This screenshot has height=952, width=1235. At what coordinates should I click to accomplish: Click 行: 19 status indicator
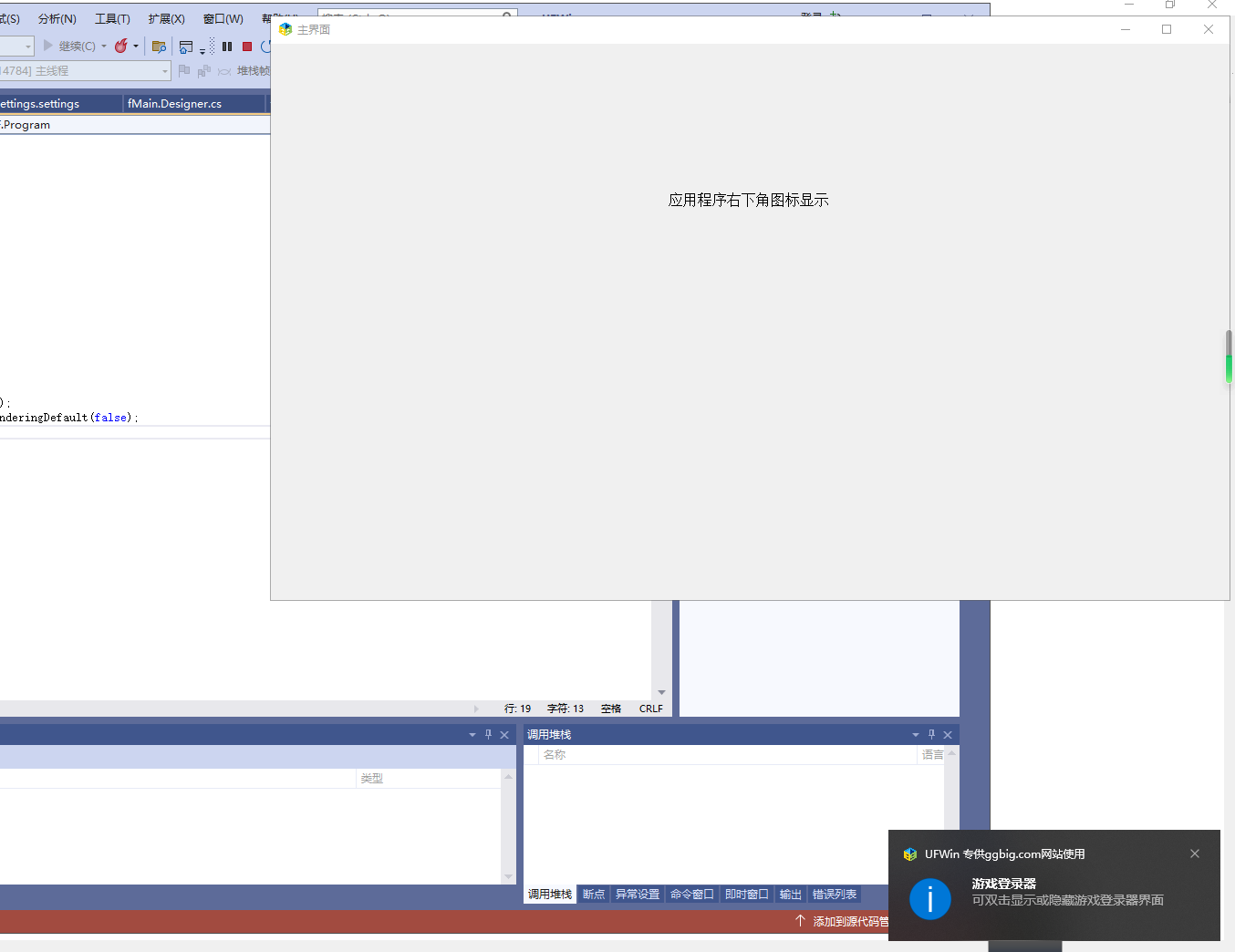point(517,709)
